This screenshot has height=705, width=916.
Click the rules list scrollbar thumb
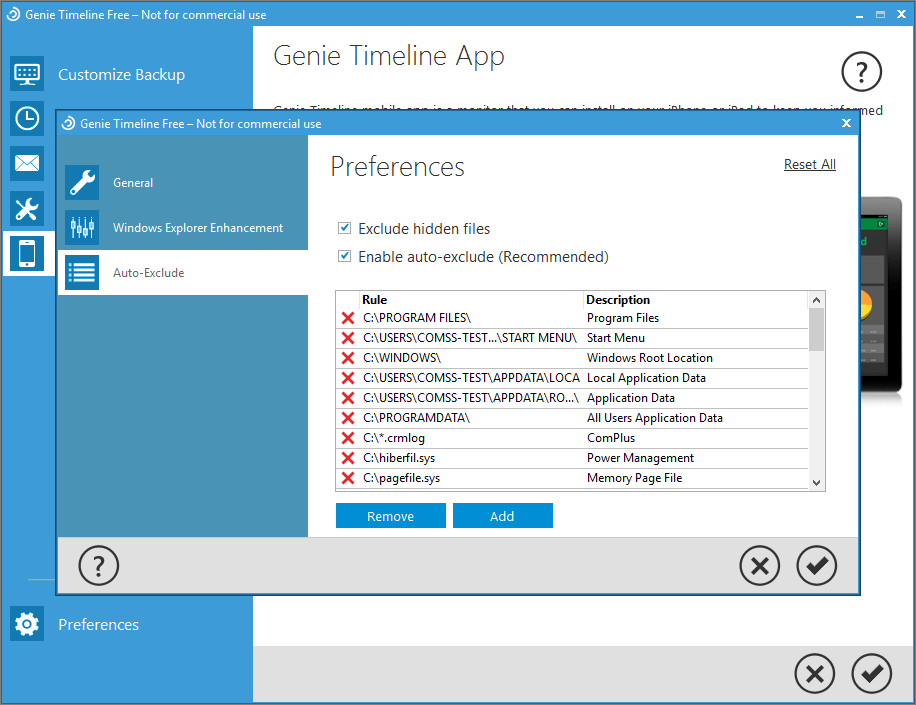[x=816, y=329]
